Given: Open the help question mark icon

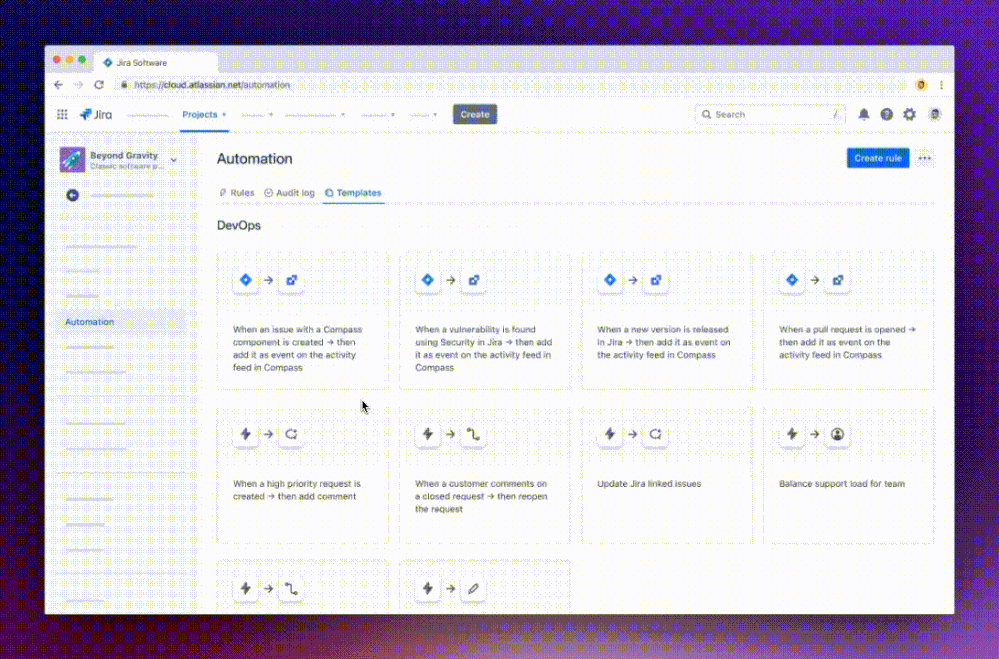Looking at the screenshot, I should (886, 114).
